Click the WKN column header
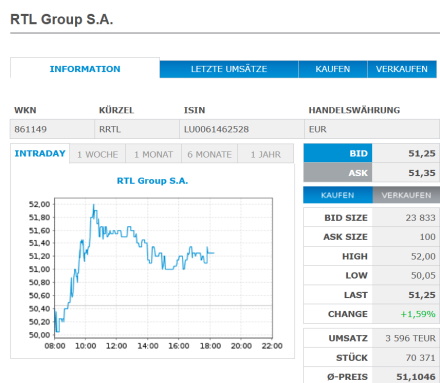This screenshot has width=440, height=383. (25, 110)
